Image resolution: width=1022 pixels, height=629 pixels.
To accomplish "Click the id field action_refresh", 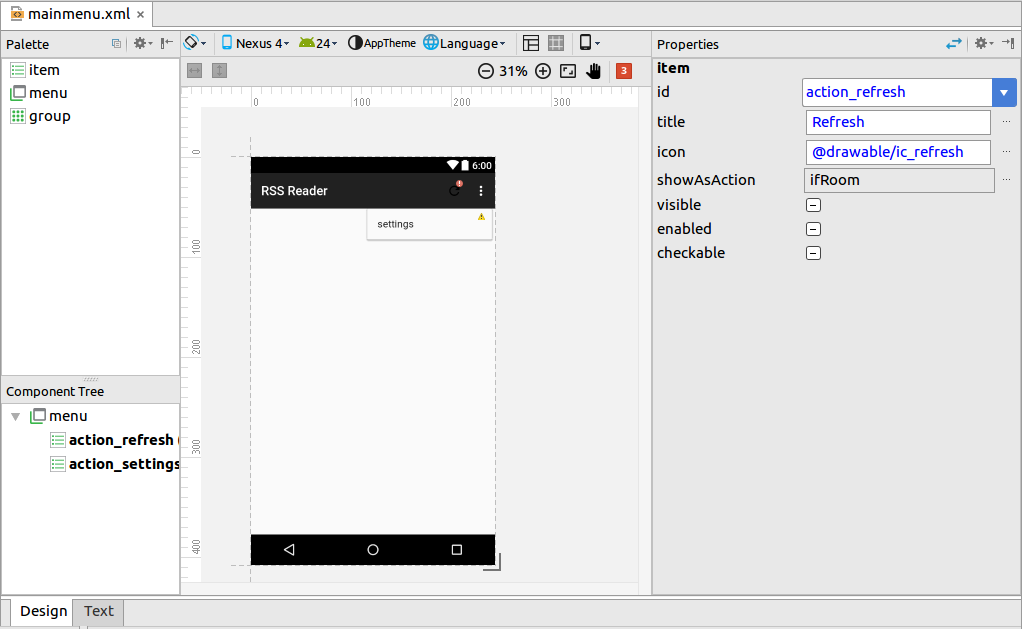I will [897, 93].
